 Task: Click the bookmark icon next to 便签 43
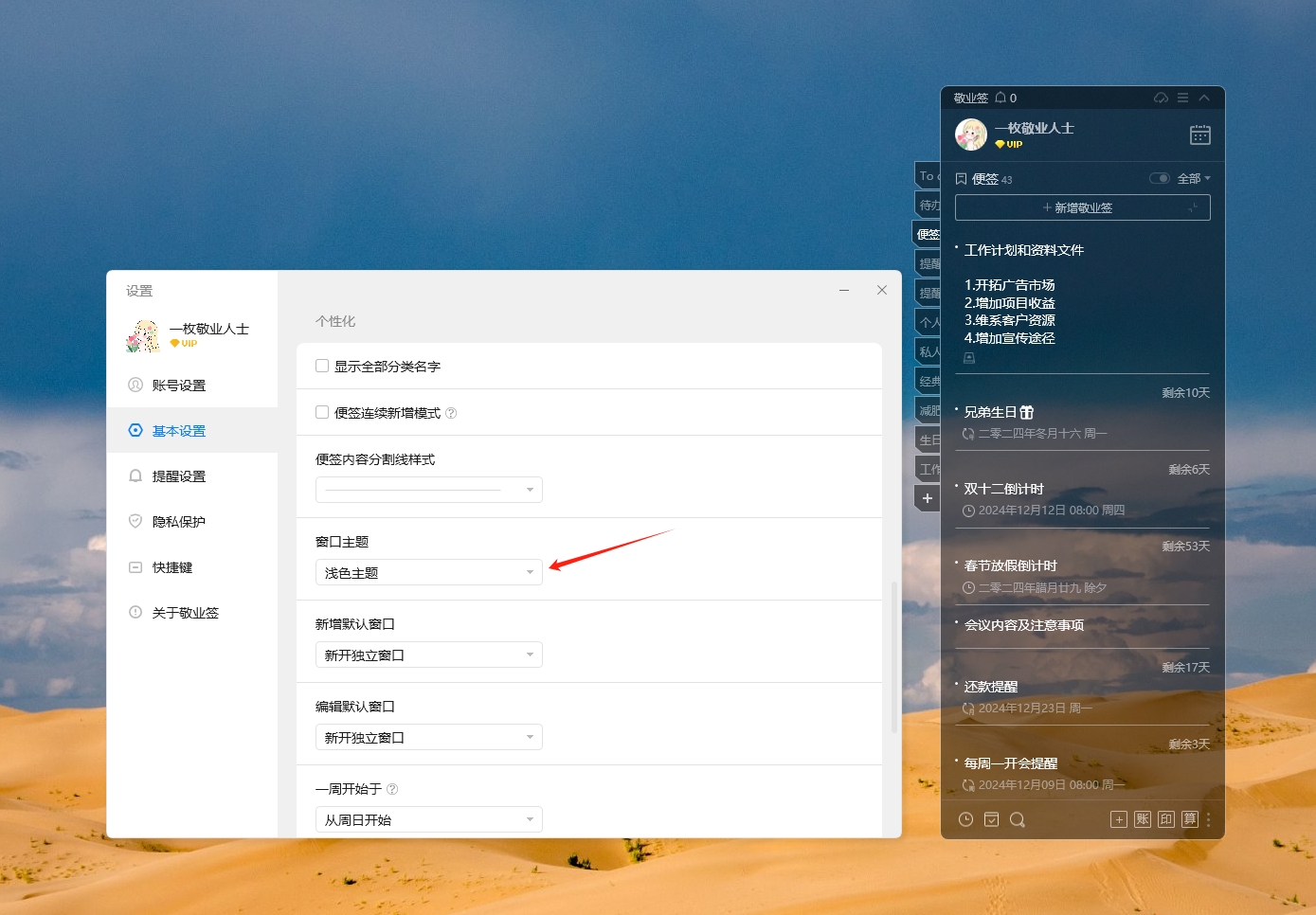coord(961,179)
